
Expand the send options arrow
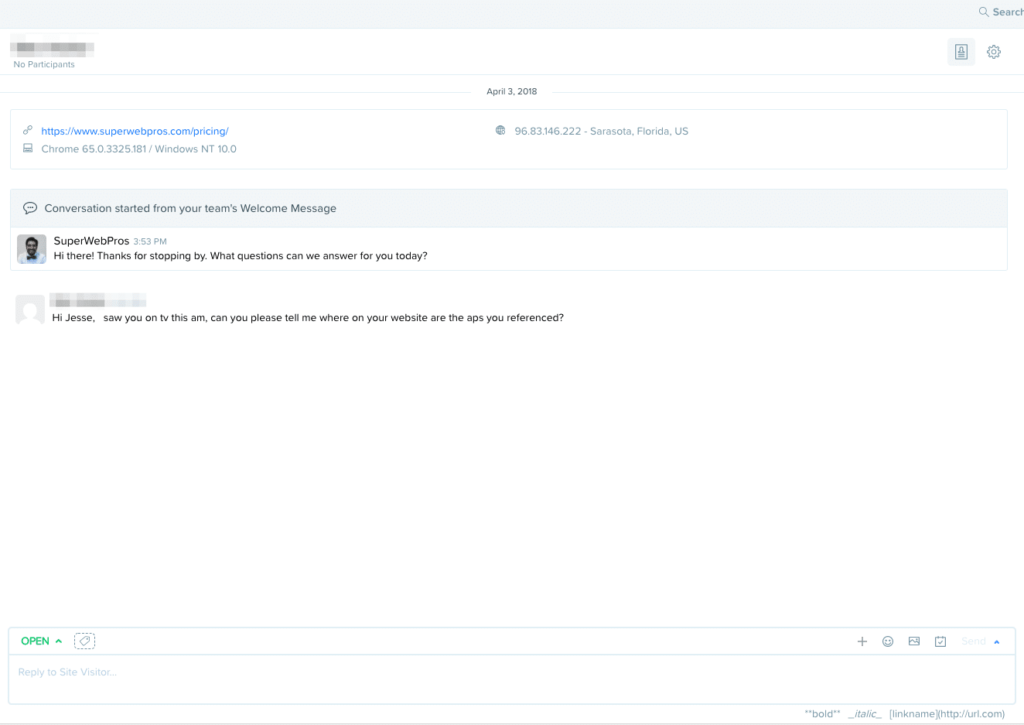[997, 642]
